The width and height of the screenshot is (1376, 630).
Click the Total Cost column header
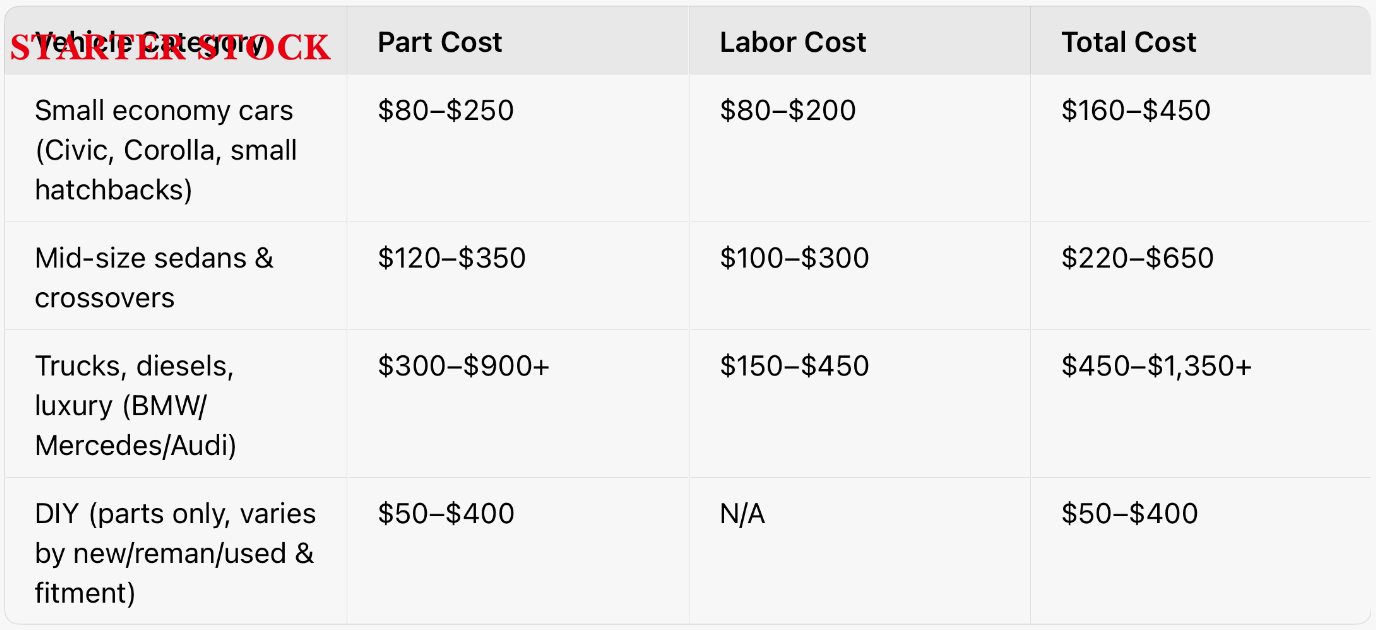(x=1129, y=42)
